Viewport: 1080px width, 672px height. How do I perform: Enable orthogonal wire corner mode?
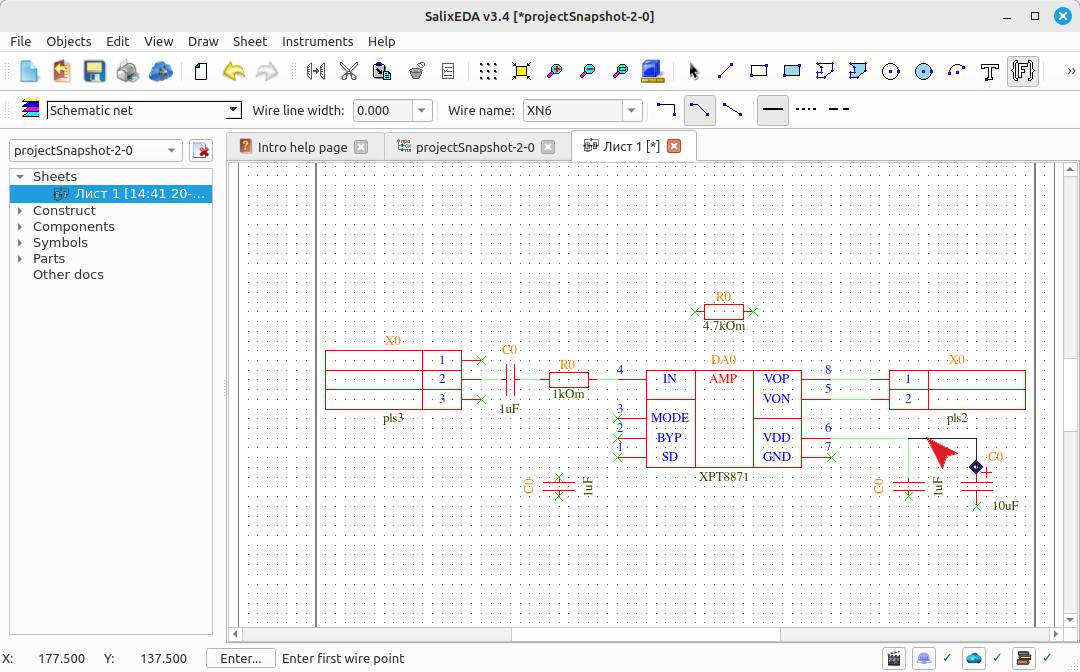point(666,109)
